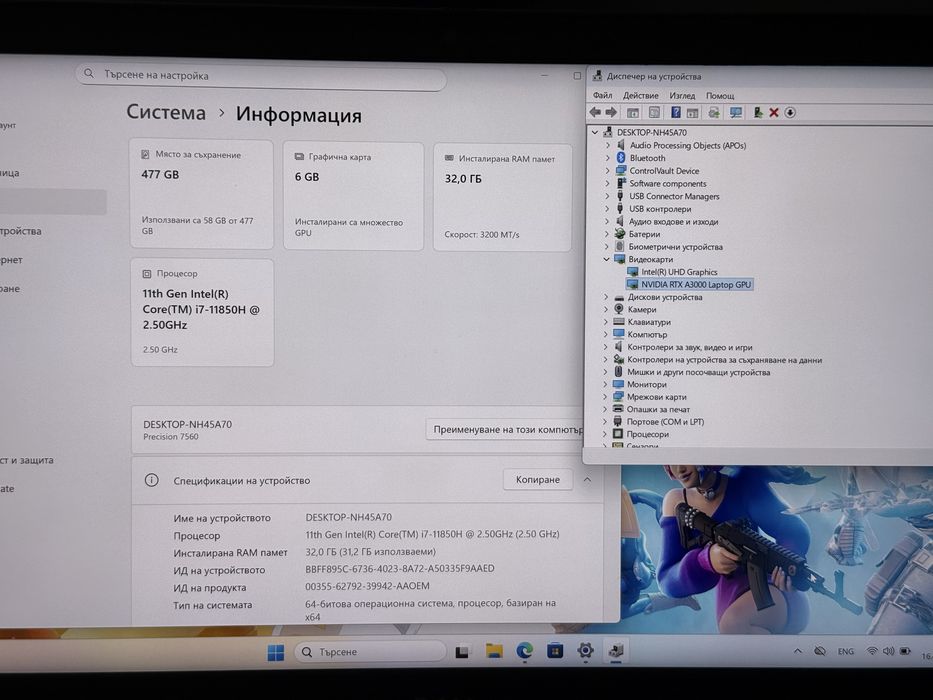Select NVIDIA RTX A3000 Laptop GPU

click(696, 285)
